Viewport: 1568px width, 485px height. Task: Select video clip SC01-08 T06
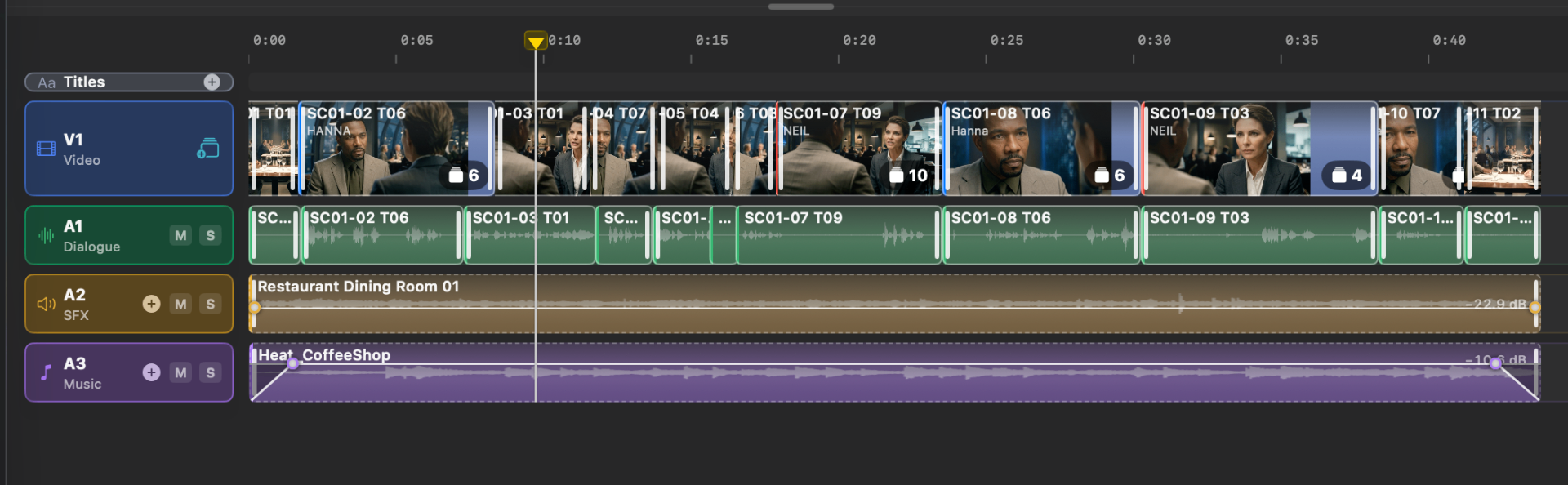[1041, 149]
